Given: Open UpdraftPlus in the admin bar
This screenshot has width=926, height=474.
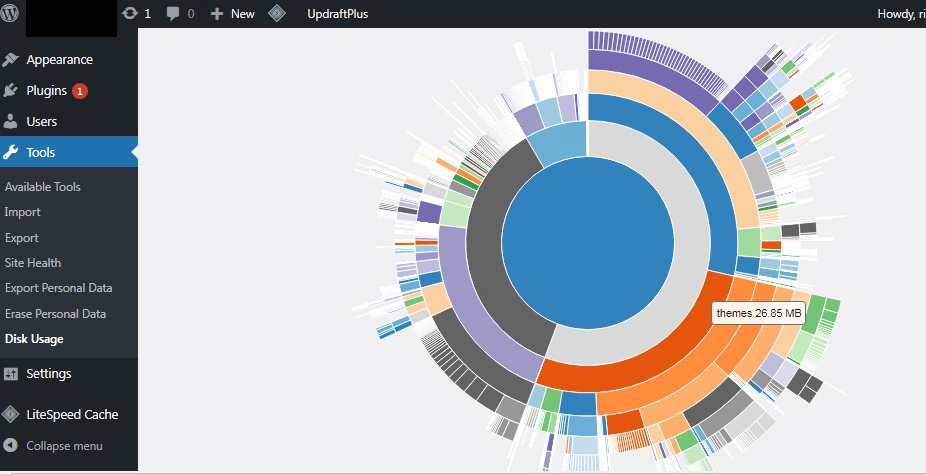Looking at the screenshot, I should (x=337, y=14).
